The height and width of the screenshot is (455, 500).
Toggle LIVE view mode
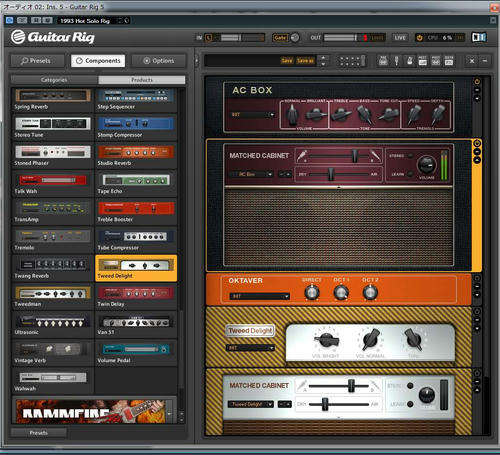400,38
